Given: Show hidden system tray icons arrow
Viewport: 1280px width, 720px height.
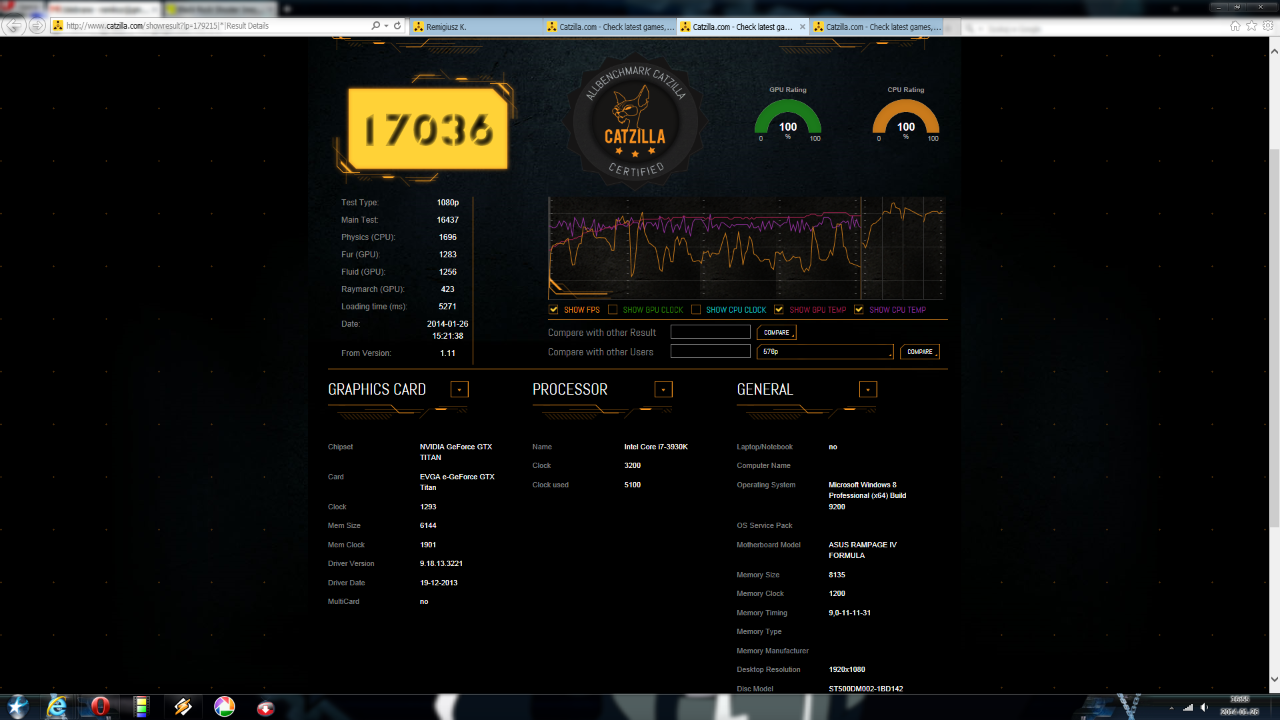Looking at the screenshot, I should pyautogui.click(x=1171, y=707).
